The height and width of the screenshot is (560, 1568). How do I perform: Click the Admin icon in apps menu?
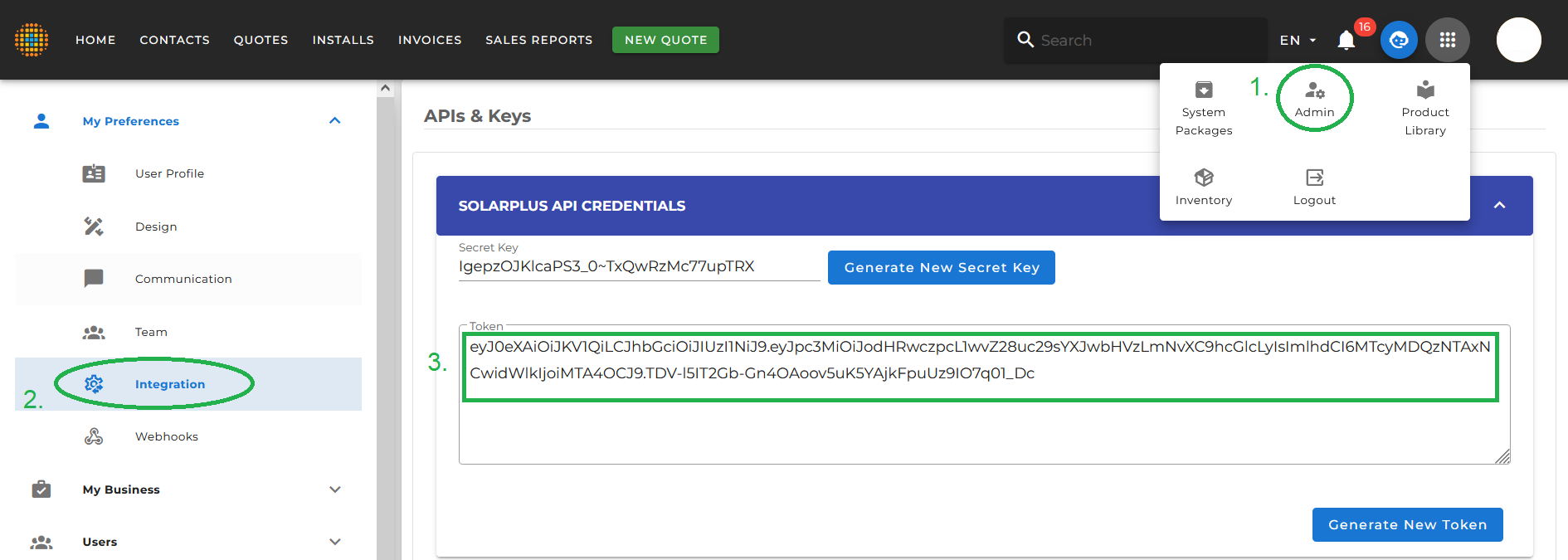1315,90
